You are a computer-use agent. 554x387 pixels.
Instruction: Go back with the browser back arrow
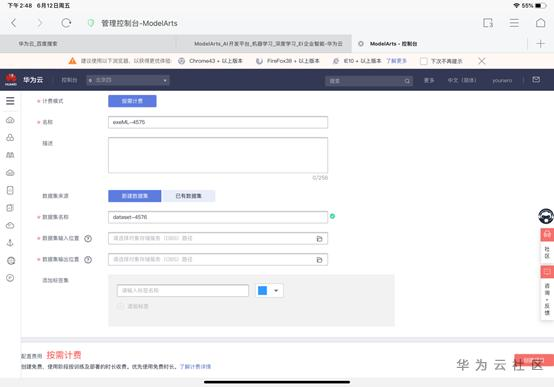pos(13,23)
